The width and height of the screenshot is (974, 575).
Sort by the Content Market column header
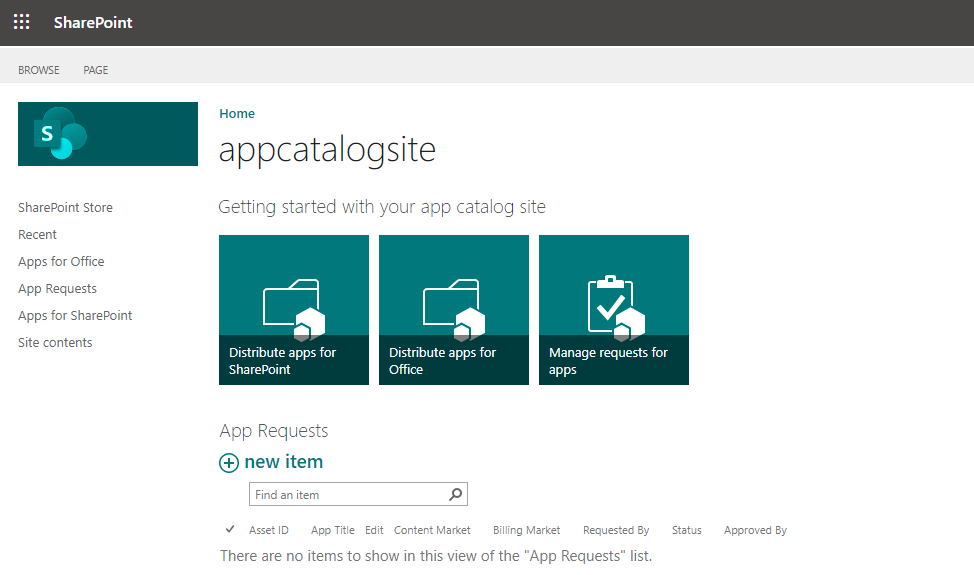(432, 530)
